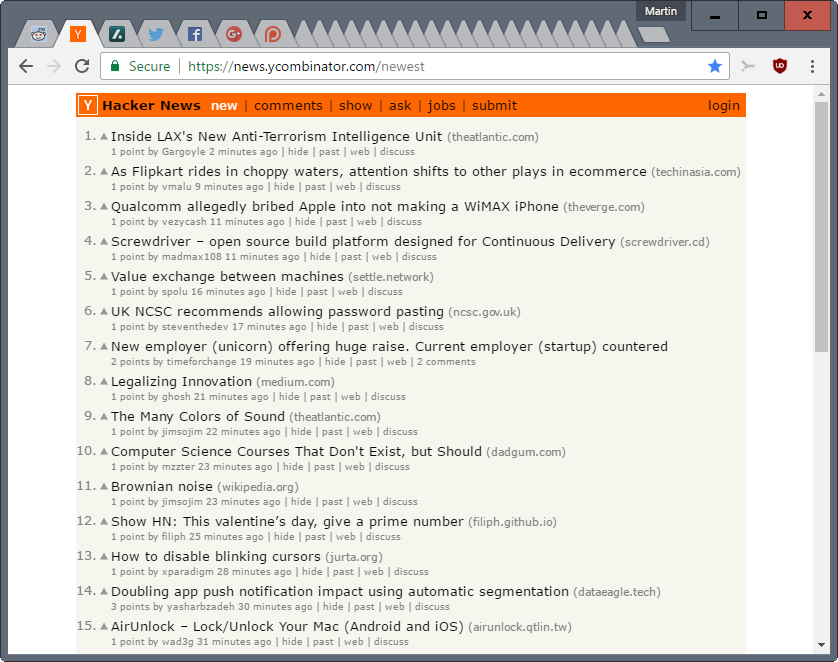Upvote the Brownian noise story

[104, 486]
